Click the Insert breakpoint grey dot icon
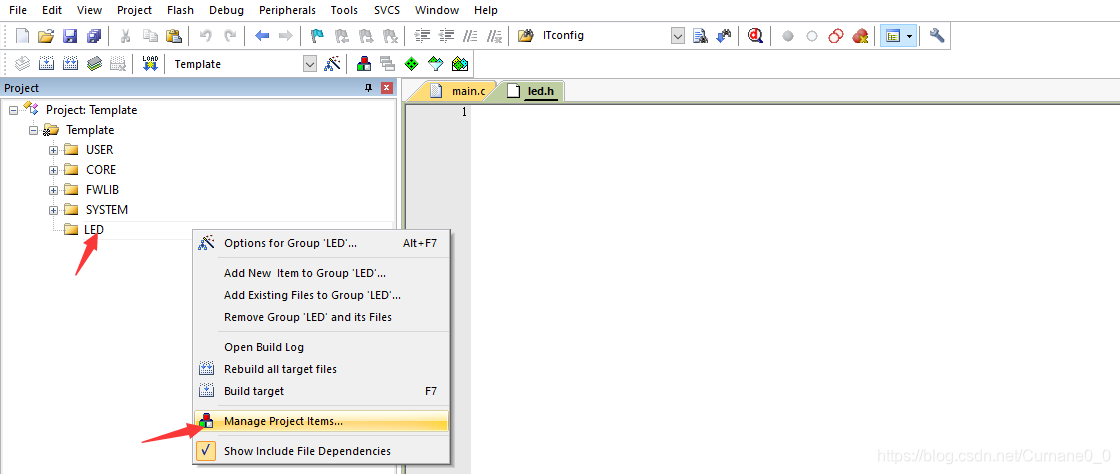Viewport: 1120px width, 474px height. click(788, 36)
